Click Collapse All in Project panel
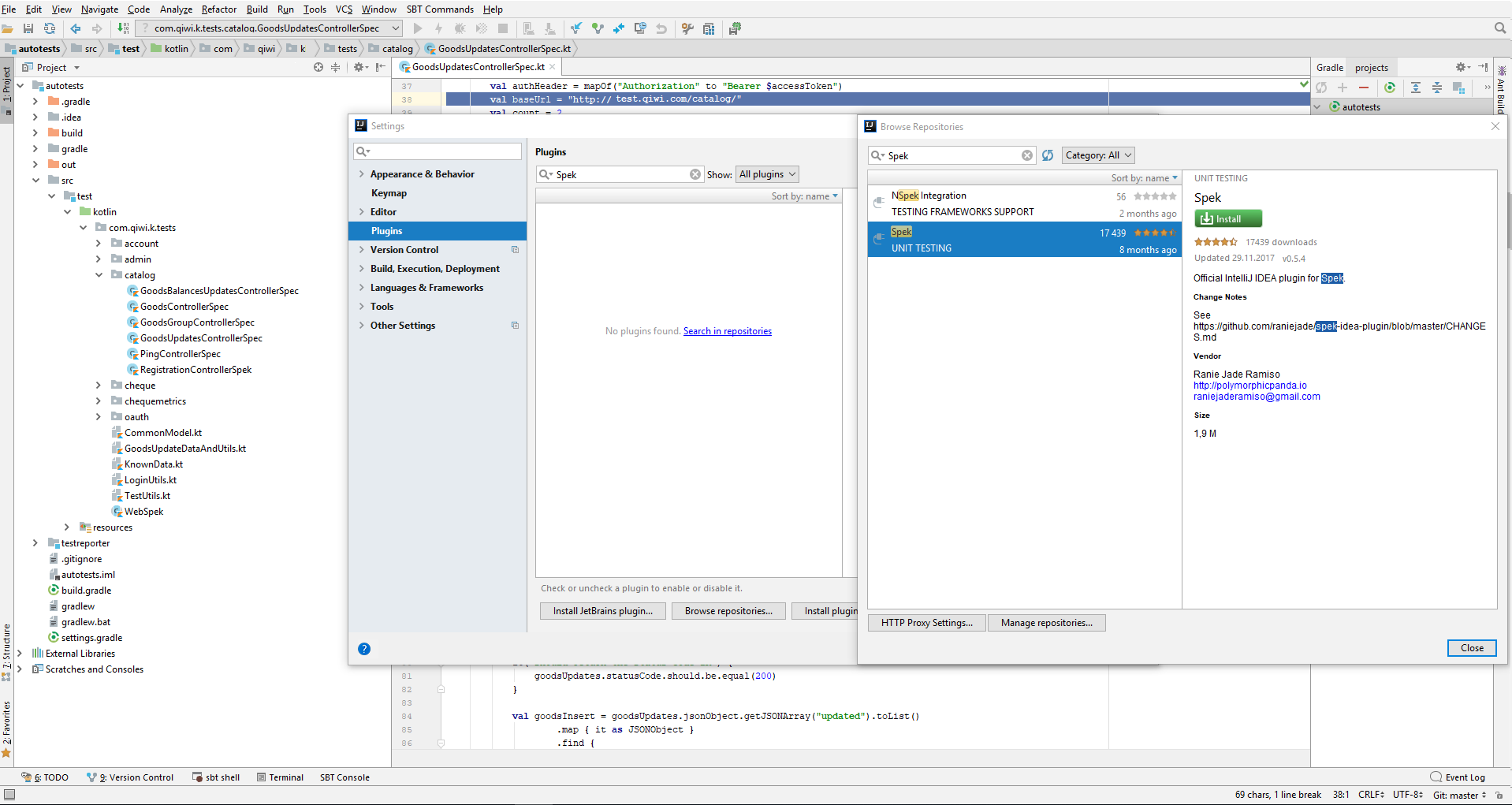Screen dimensions: 1512x805 pyautogui.click(x=335, y=67)
